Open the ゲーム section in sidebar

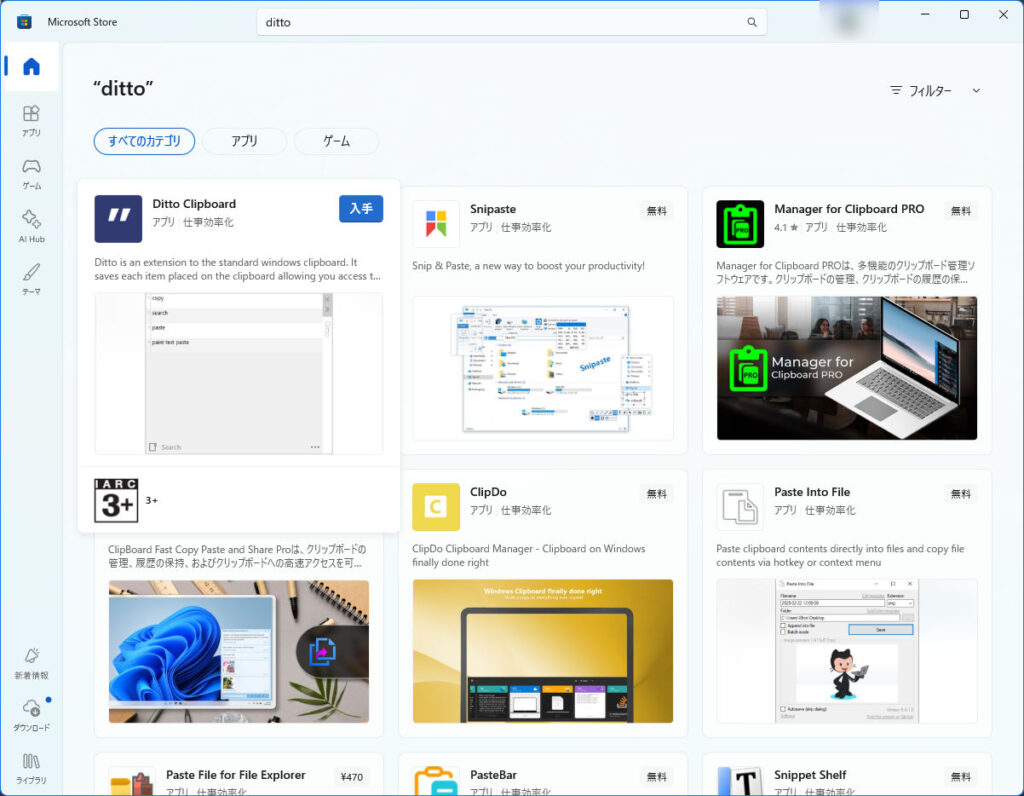[31, 174]
